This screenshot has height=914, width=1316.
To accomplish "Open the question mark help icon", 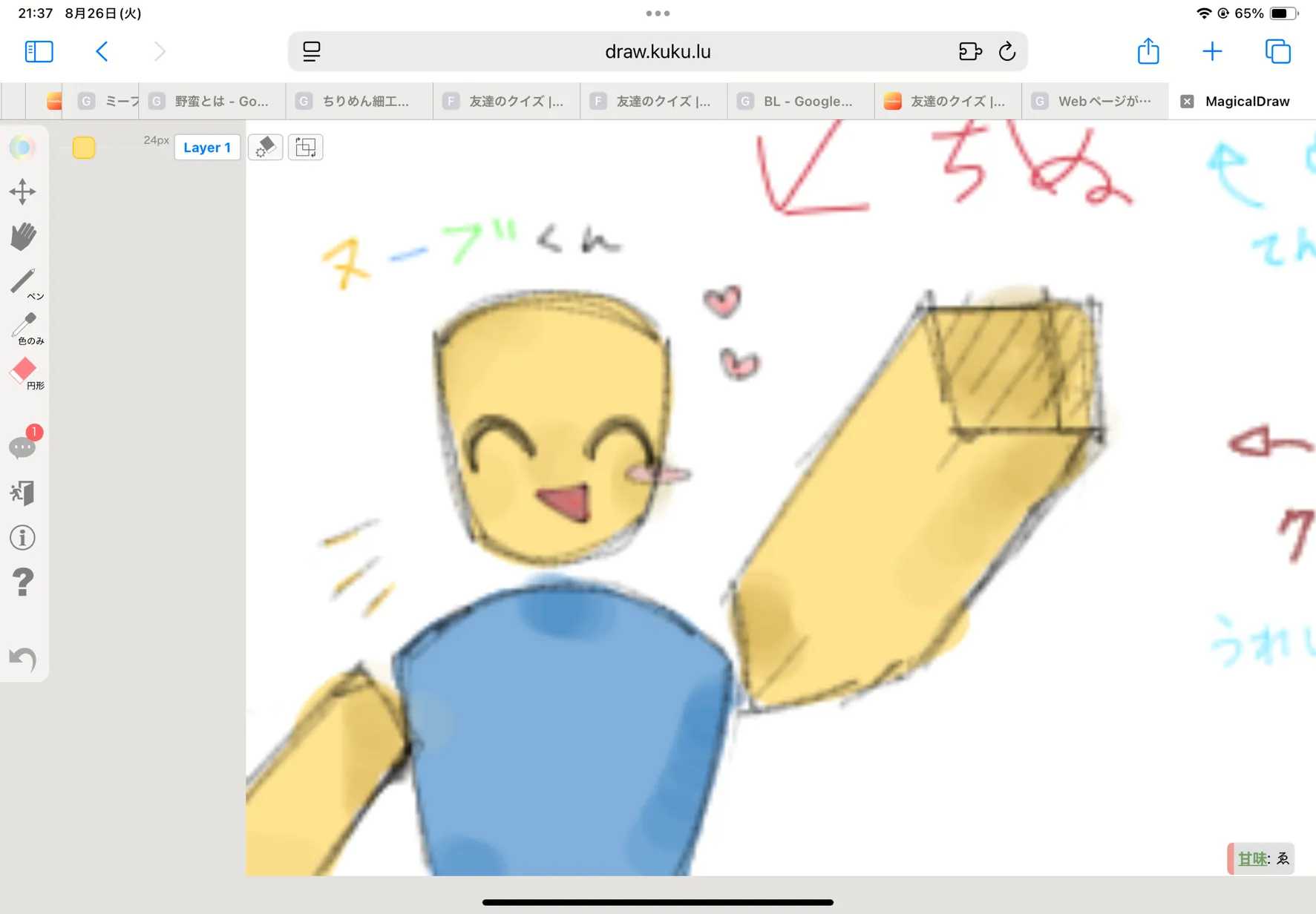I will (x=22, y=582).
